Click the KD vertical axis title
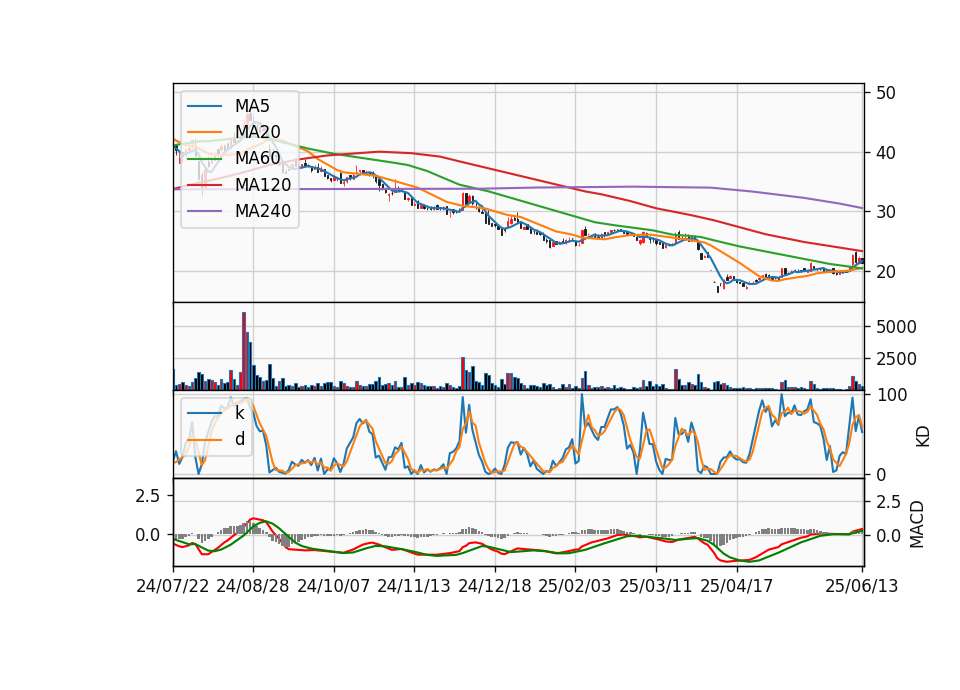 pos(922,436)
